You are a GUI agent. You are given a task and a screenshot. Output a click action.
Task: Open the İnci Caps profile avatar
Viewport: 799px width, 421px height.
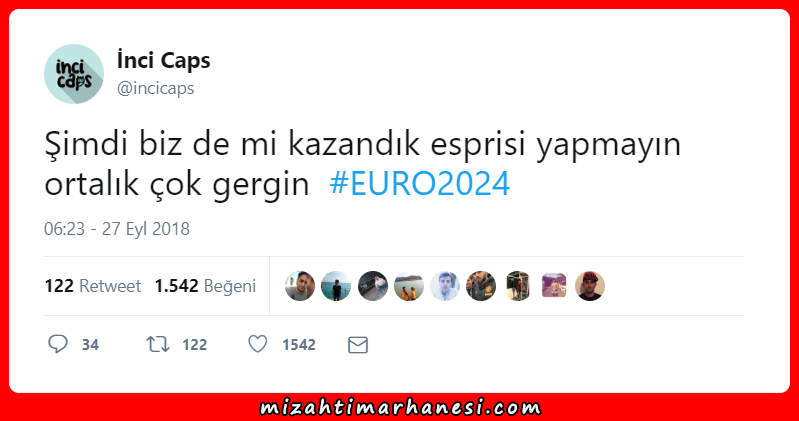74,74
